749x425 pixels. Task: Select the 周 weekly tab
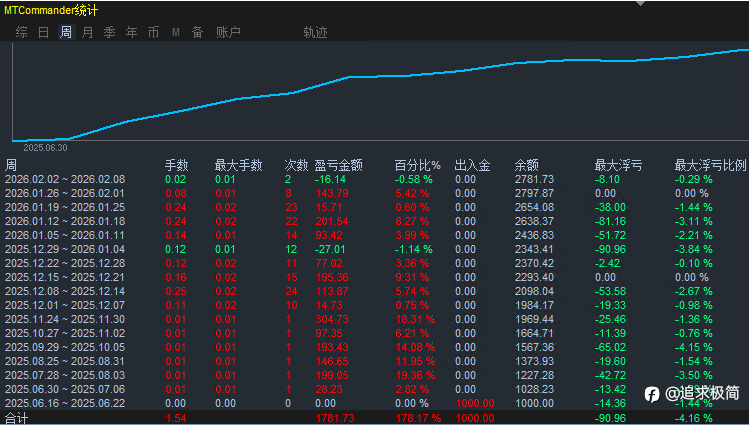coord(66,32)
